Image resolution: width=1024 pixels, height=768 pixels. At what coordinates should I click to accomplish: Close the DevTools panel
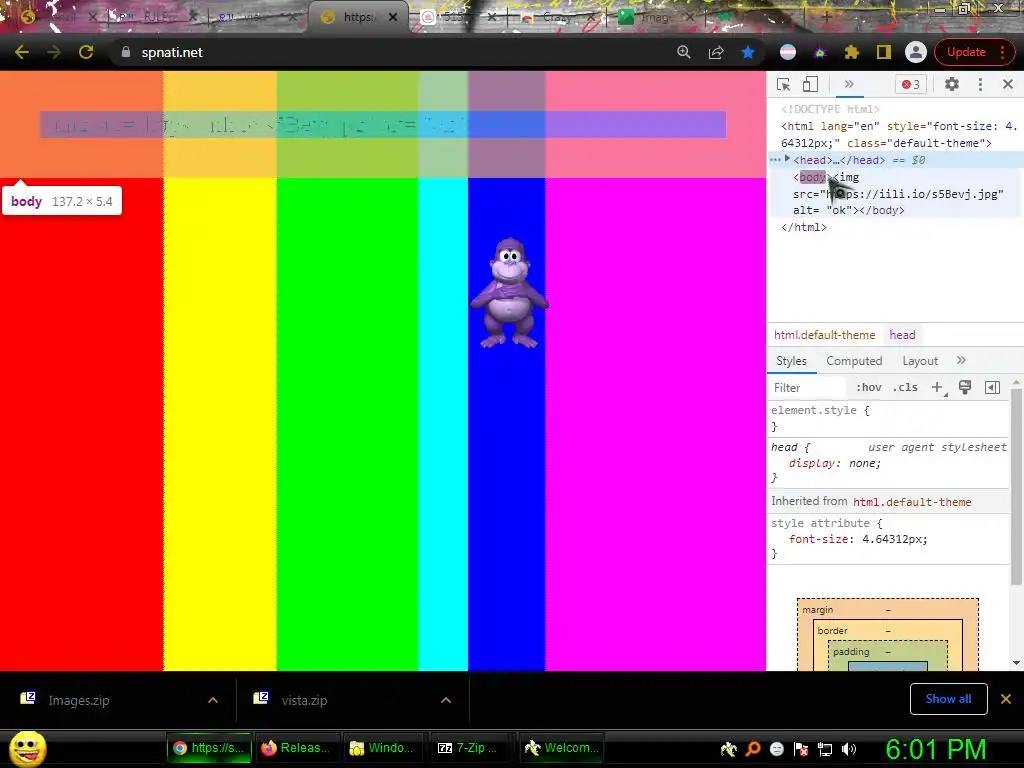(x=1008, y=84)
